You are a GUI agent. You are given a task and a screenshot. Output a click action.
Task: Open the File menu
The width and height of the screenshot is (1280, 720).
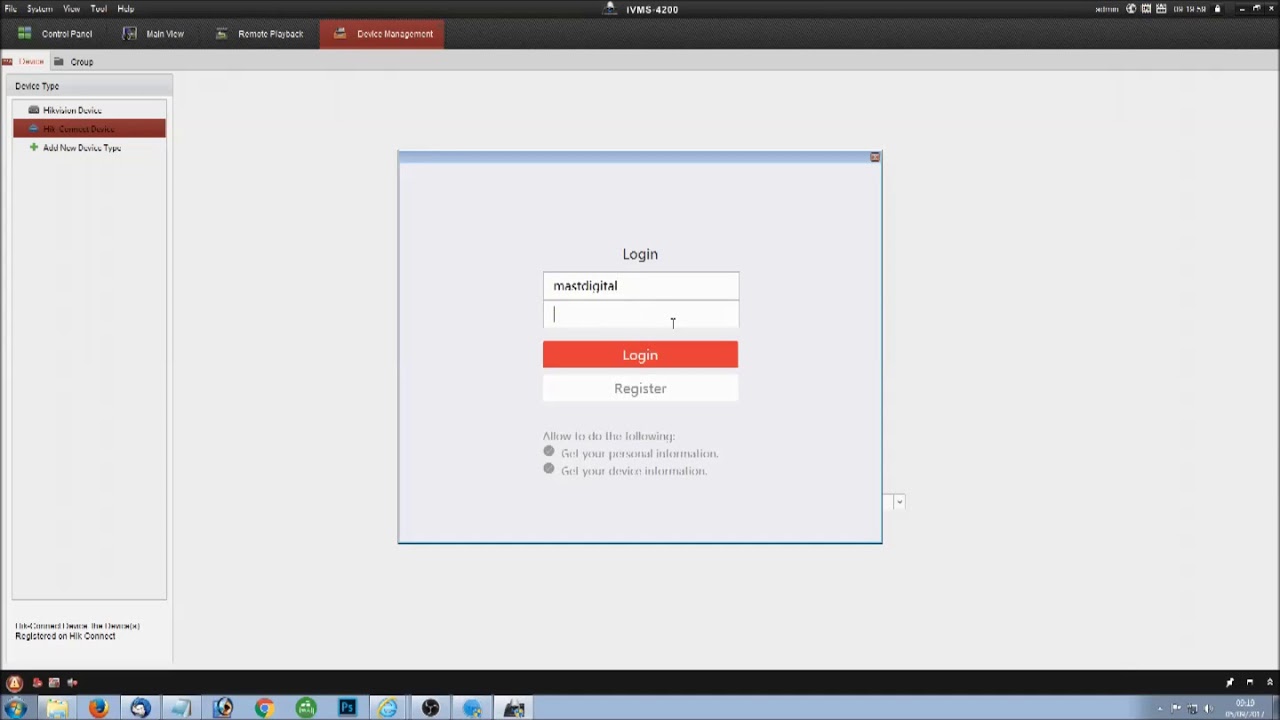click(x=10, y=9)
